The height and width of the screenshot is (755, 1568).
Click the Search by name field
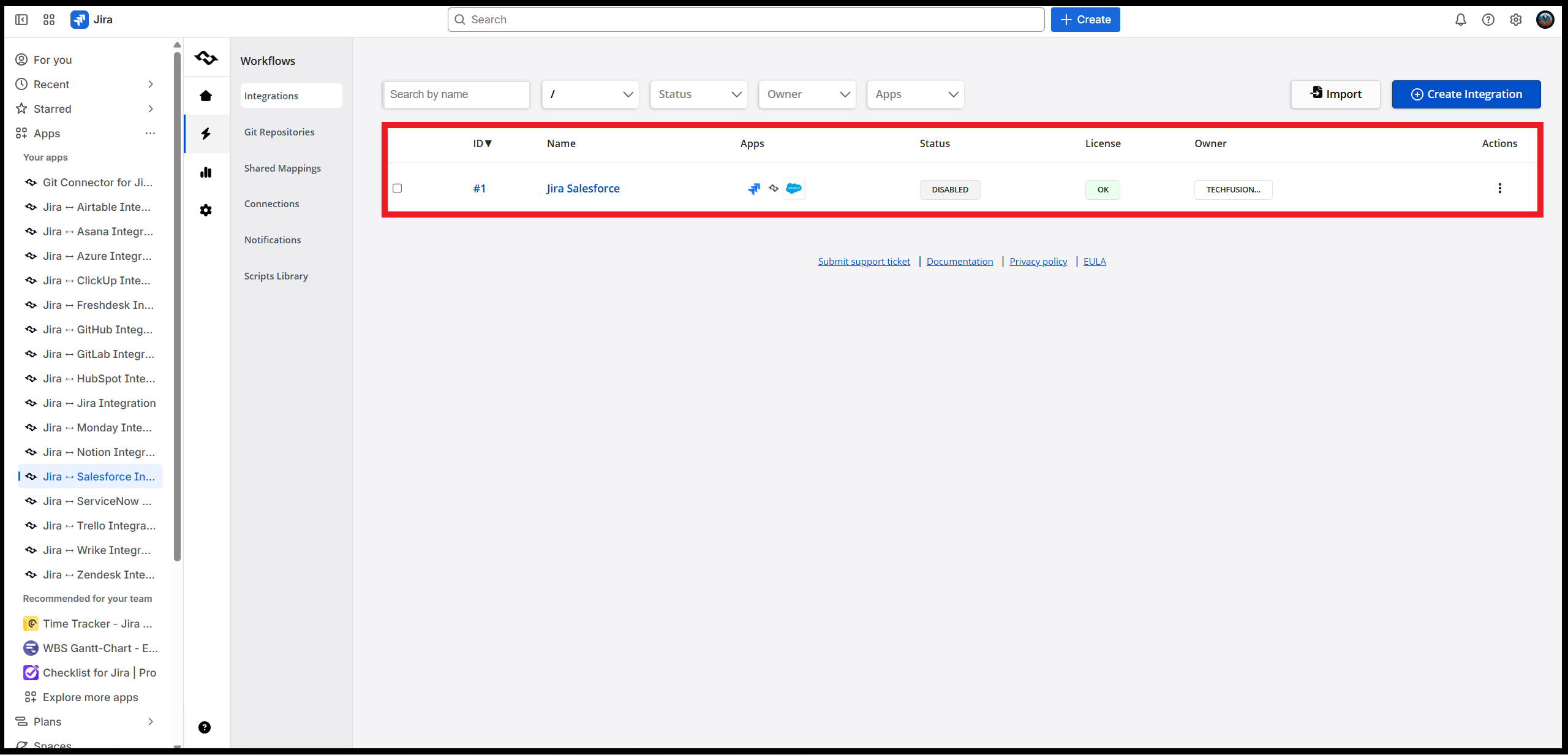tap(456, 94)
